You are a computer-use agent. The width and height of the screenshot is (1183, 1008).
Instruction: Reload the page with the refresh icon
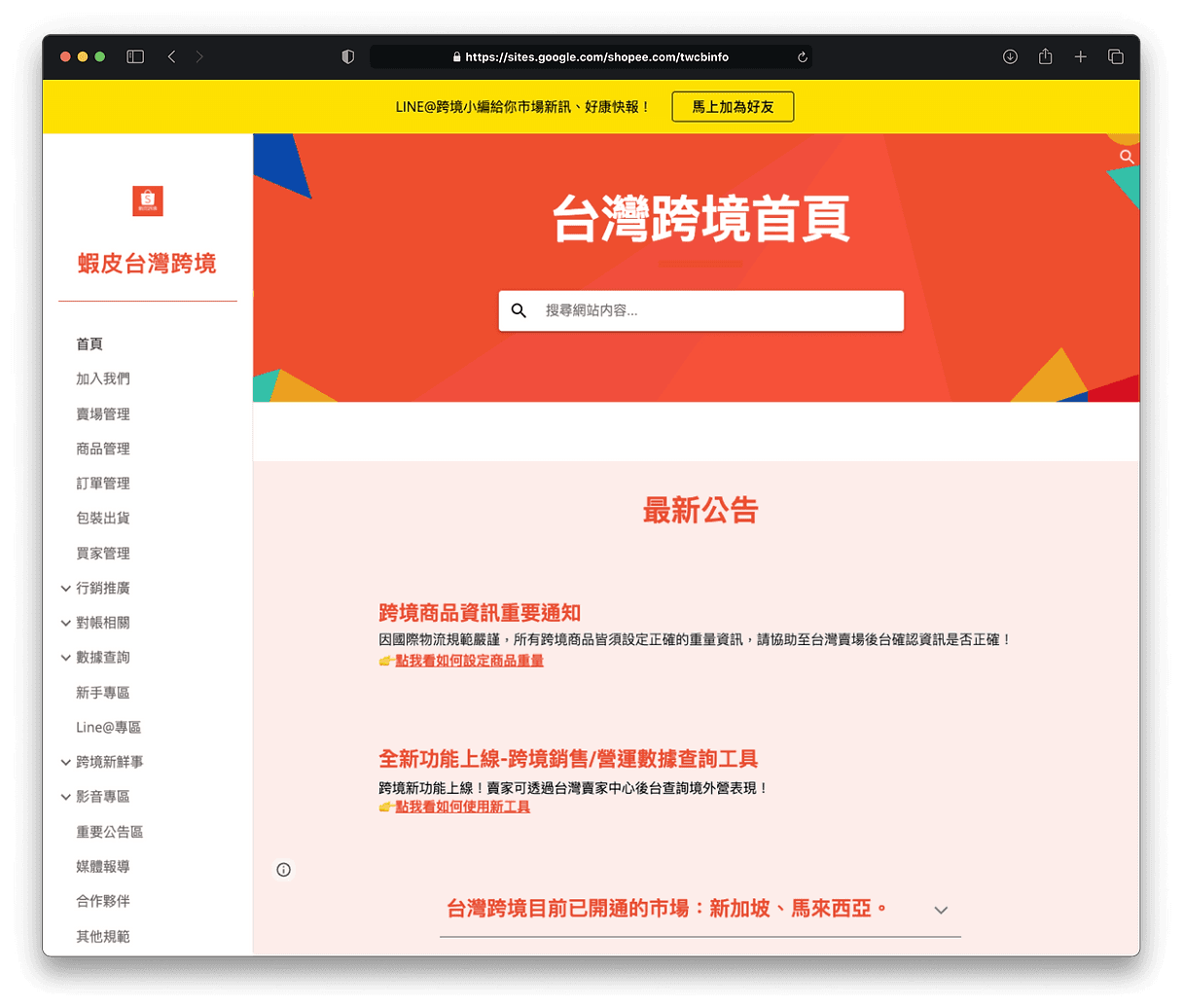(x=803, y=57)
